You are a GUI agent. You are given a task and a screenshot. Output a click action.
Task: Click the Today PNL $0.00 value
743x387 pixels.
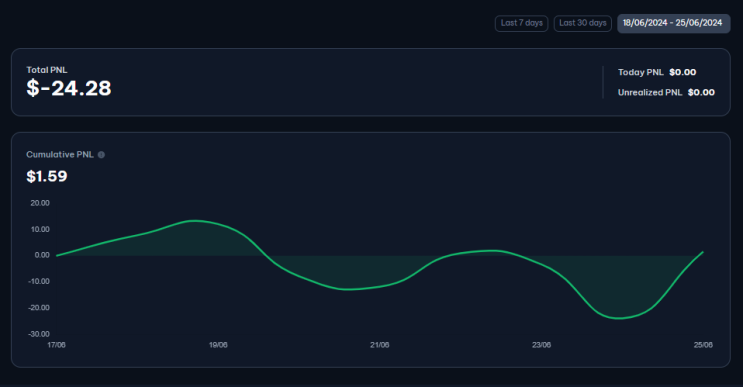click(682, 72)
